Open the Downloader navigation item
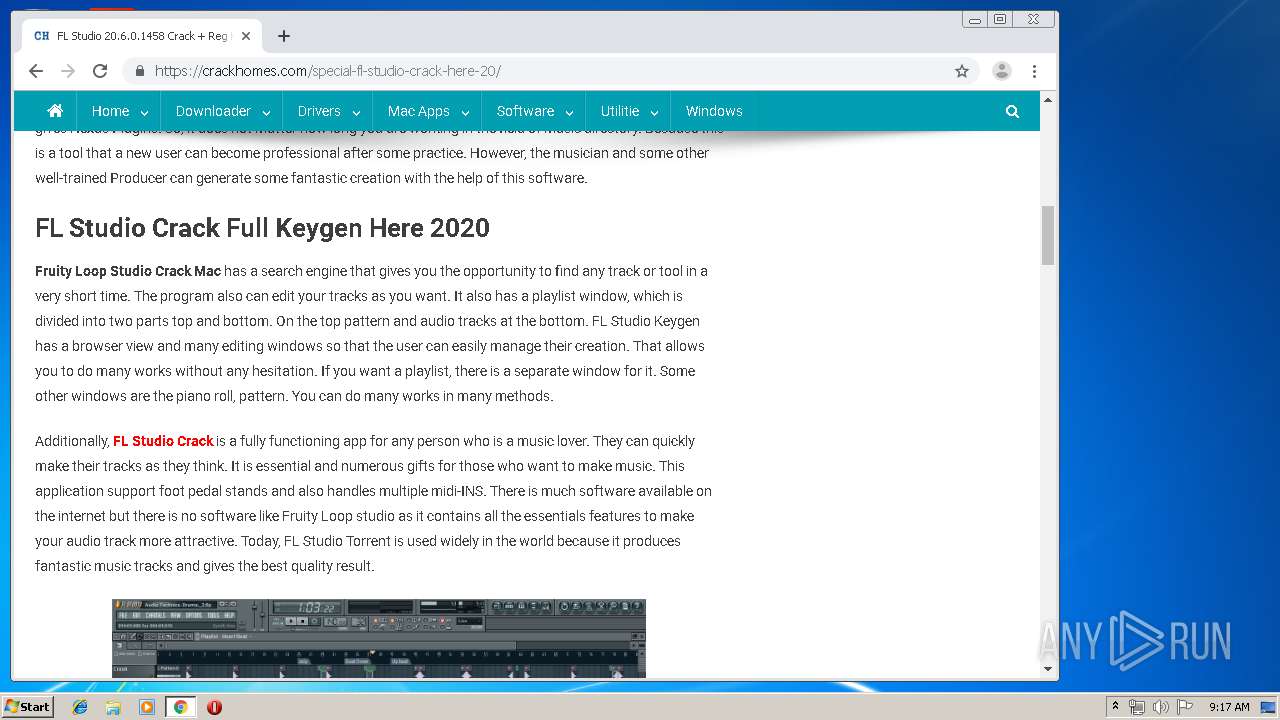Image resolution: width=1280 pixels, height=720 pixels. (x=213, y=111)
